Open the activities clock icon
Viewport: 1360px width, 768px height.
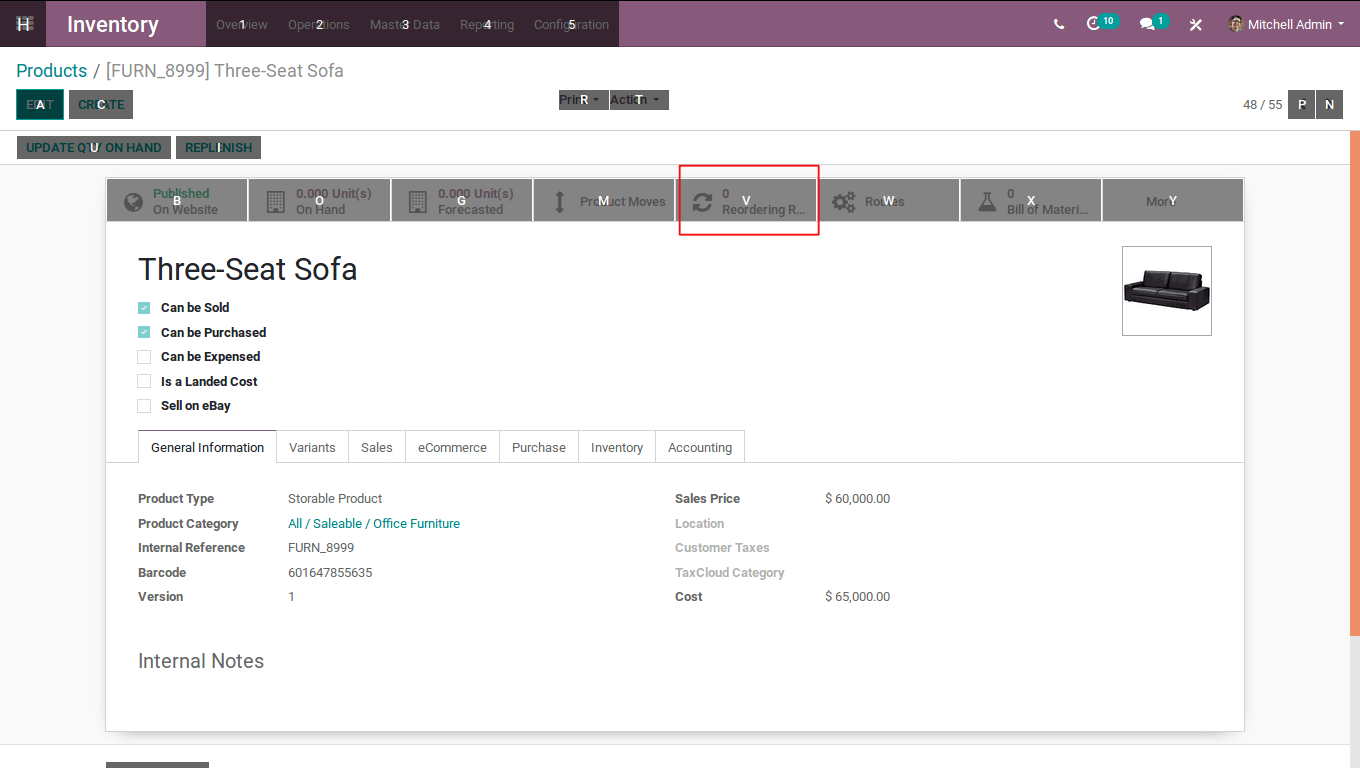1100,23
